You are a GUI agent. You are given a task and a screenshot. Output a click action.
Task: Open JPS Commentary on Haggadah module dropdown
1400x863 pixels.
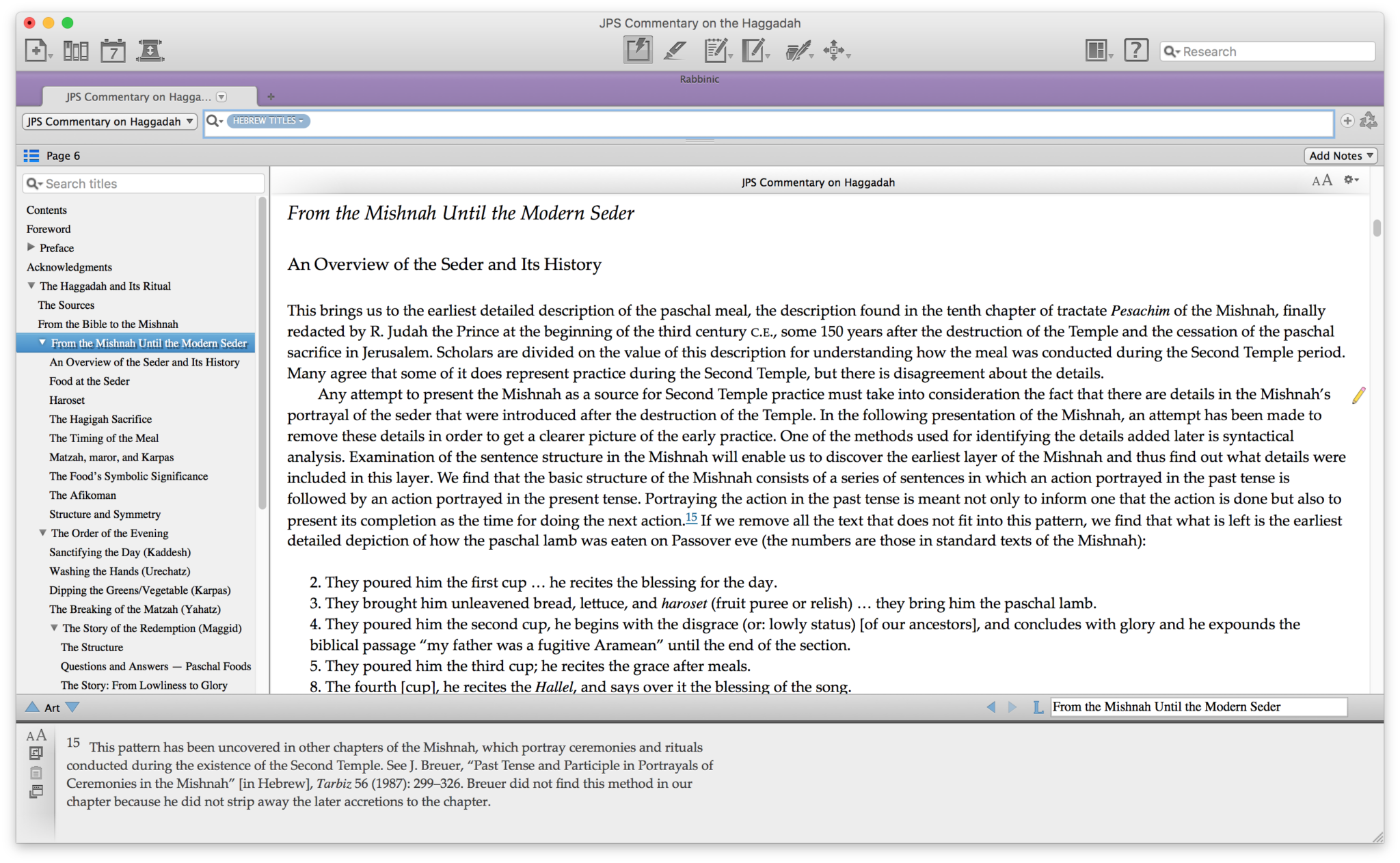pos(109,122)
